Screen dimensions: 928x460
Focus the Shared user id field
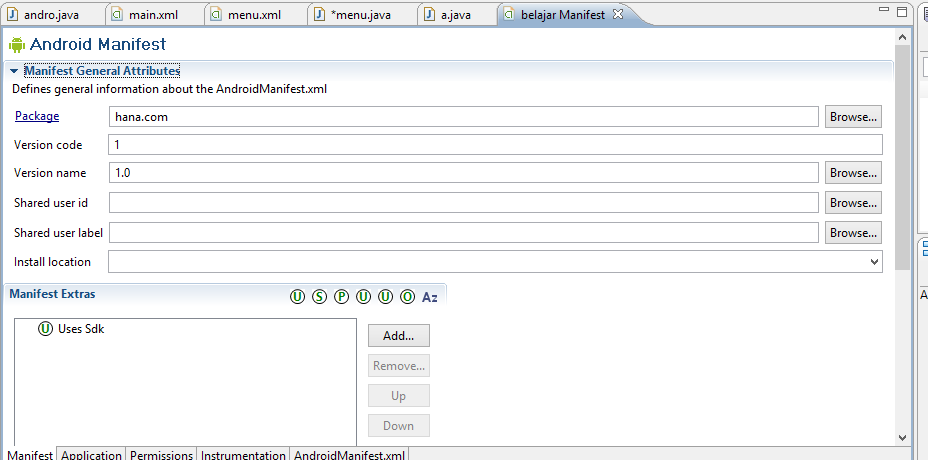coord(463,202)
